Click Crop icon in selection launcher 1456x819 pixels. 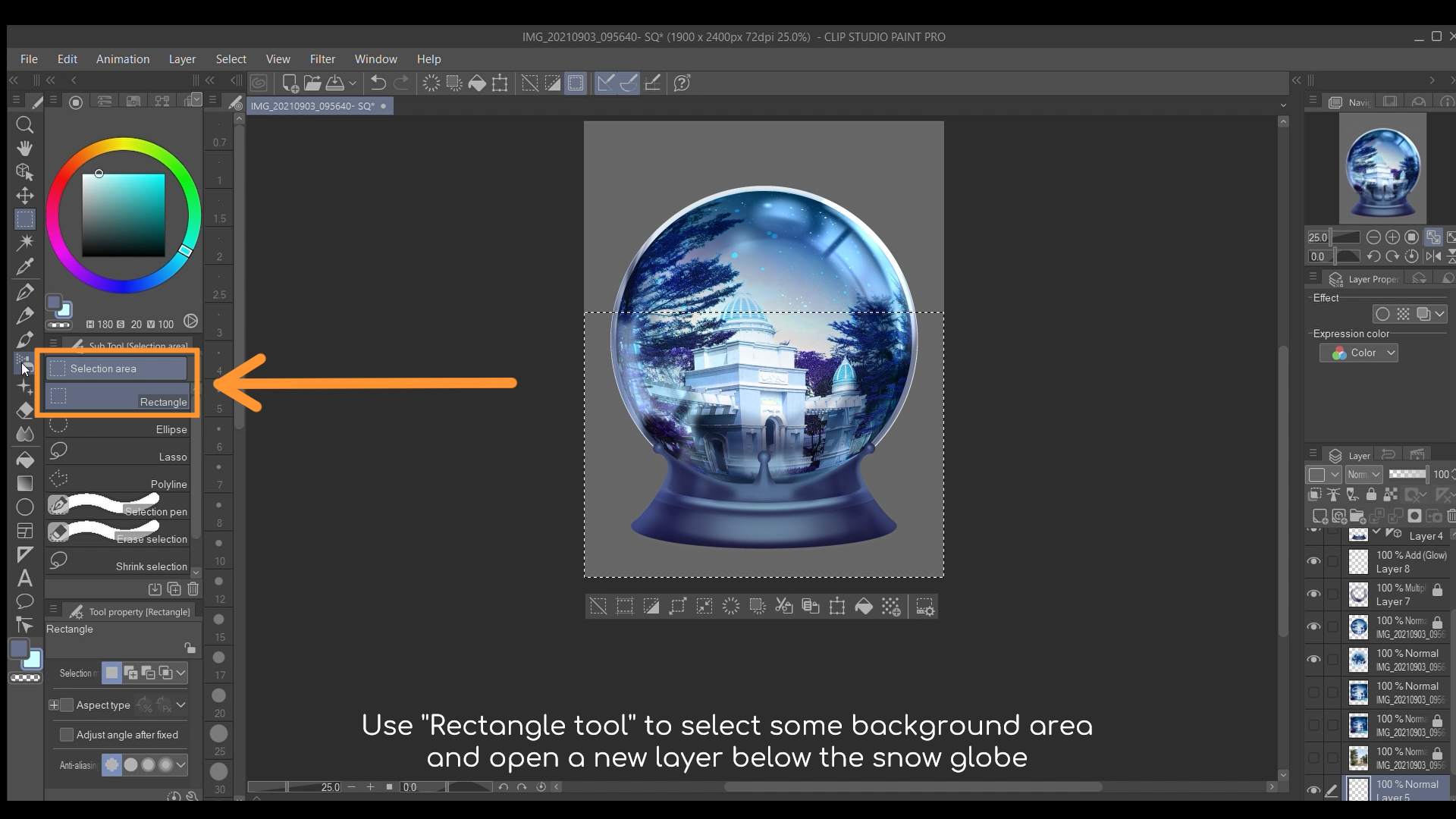tap(625, 607)
